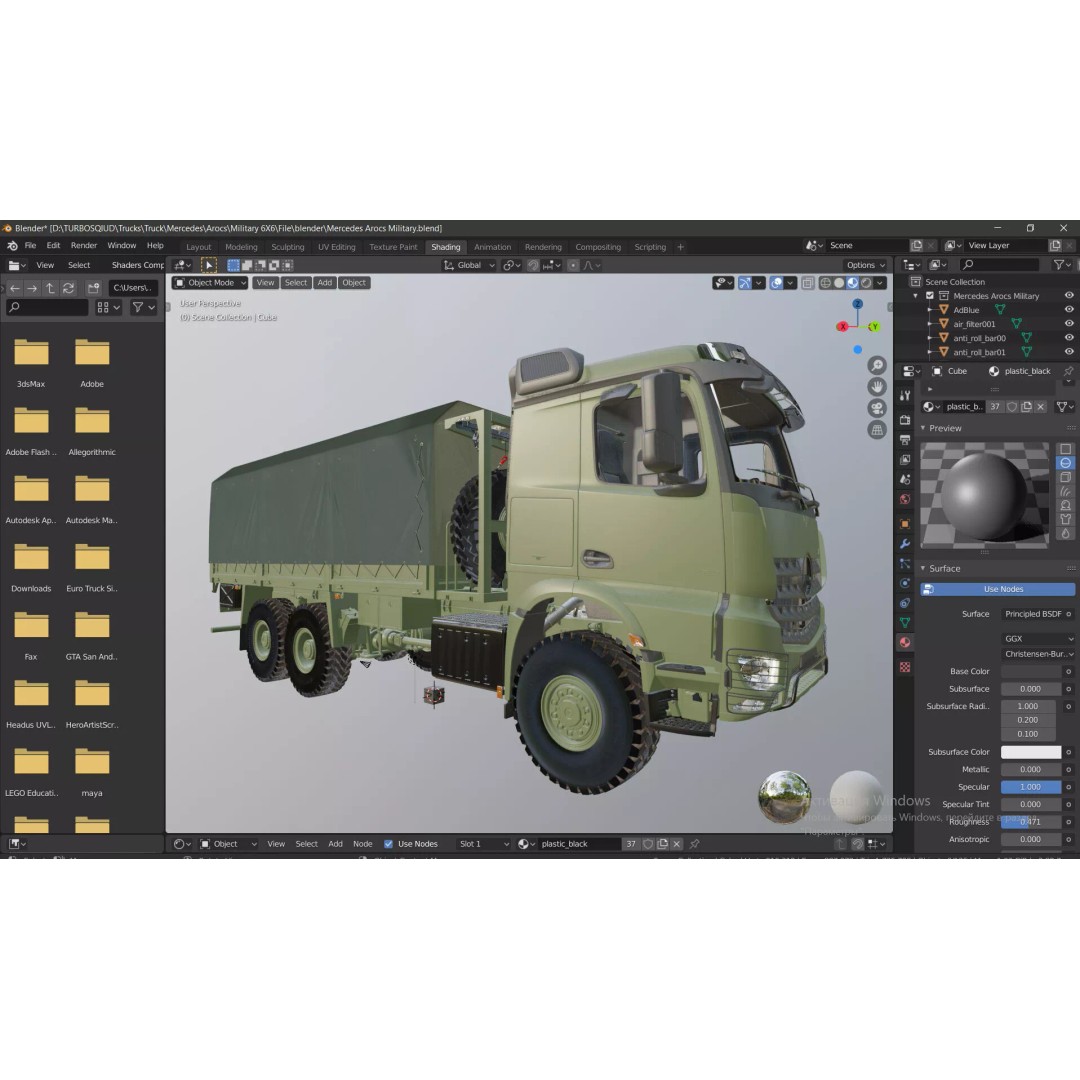Open the Modifier wrench properties tab
This screenshot has height=1080, width=1080.
point(905,543)
